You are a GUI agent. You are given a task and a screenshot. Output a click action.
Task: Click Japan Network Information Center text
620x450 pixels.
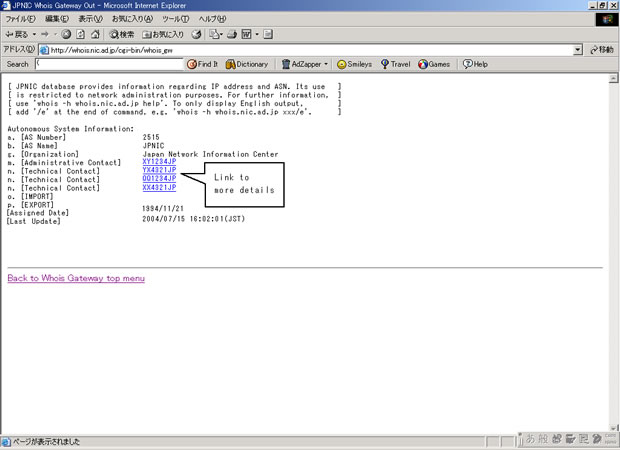(x=210, y=154)
